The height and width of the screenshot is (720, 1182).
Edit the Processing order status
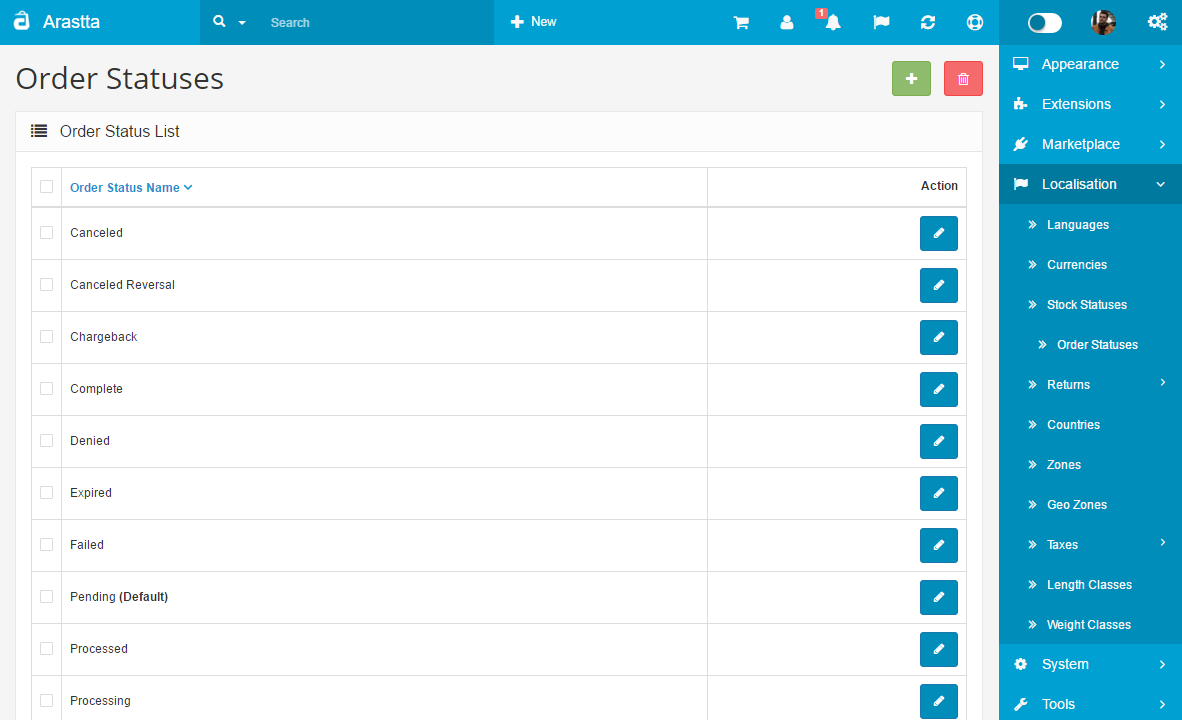(939, 702)
